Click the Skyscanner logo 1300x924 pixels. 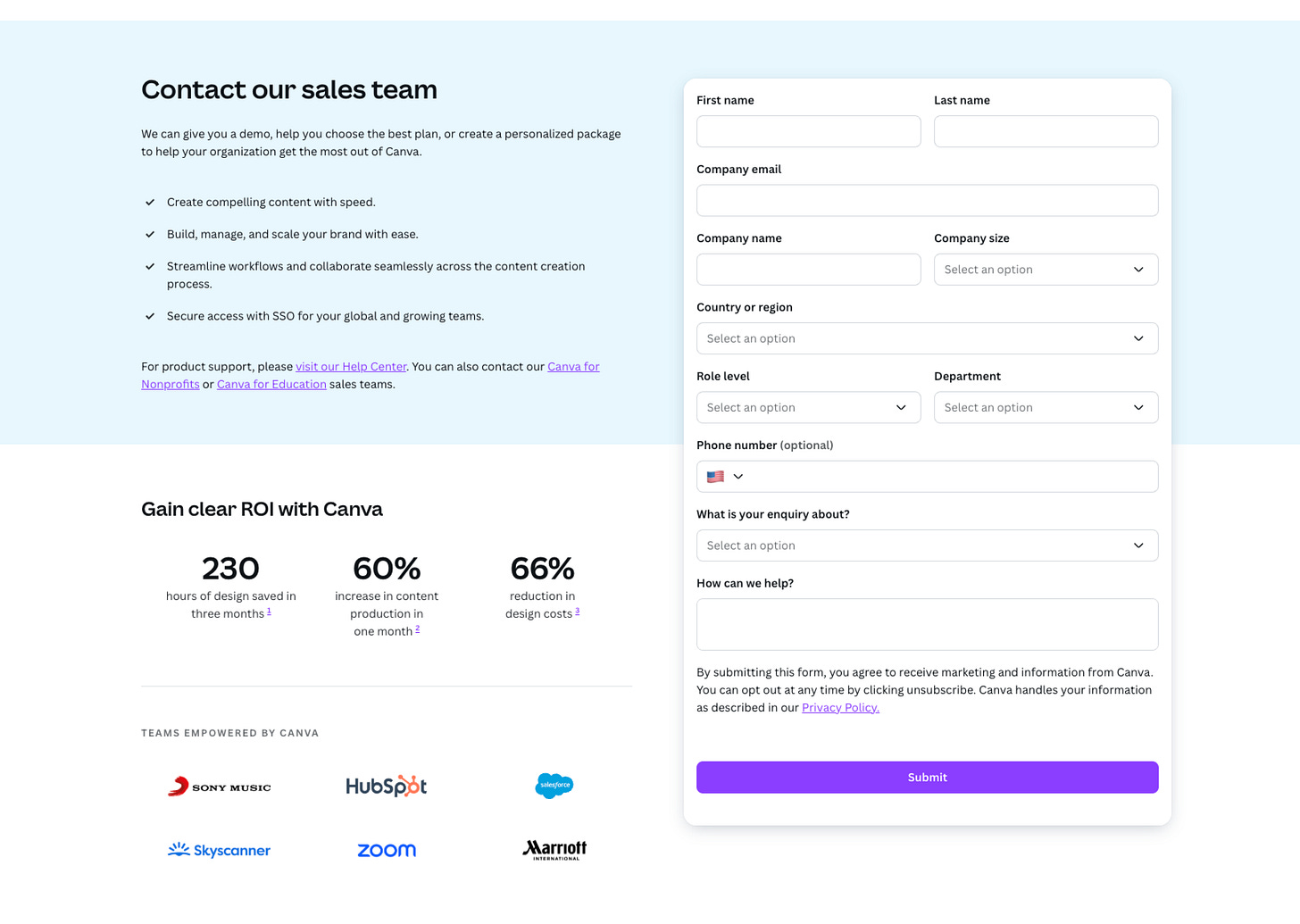coord(219,850)
